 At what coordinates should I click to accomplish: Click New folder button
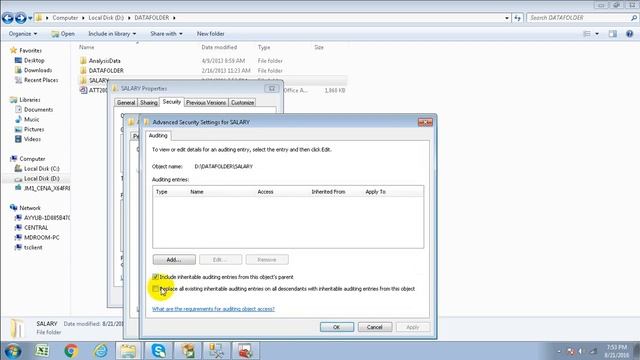click(211, 34)
